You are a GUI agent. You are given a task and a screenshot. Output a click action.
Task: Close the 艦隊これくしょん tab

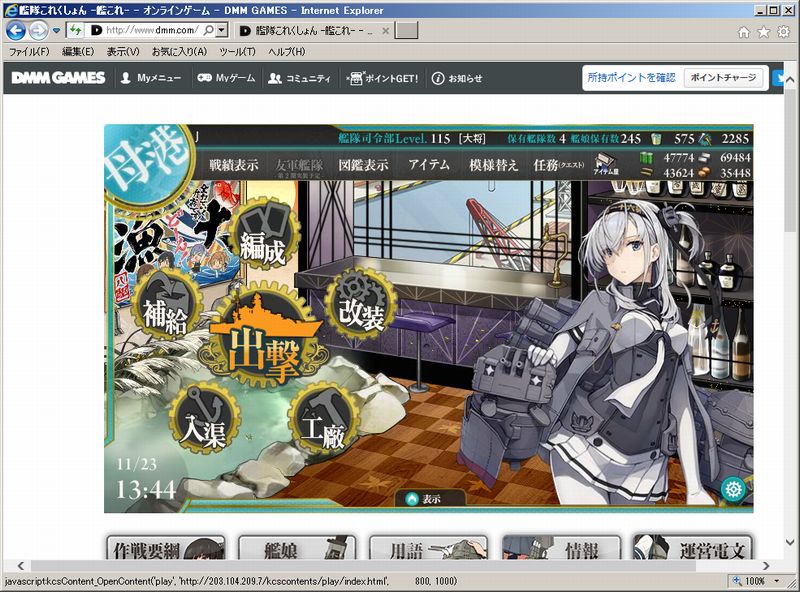pyautogui.click(x=386, y=31)
